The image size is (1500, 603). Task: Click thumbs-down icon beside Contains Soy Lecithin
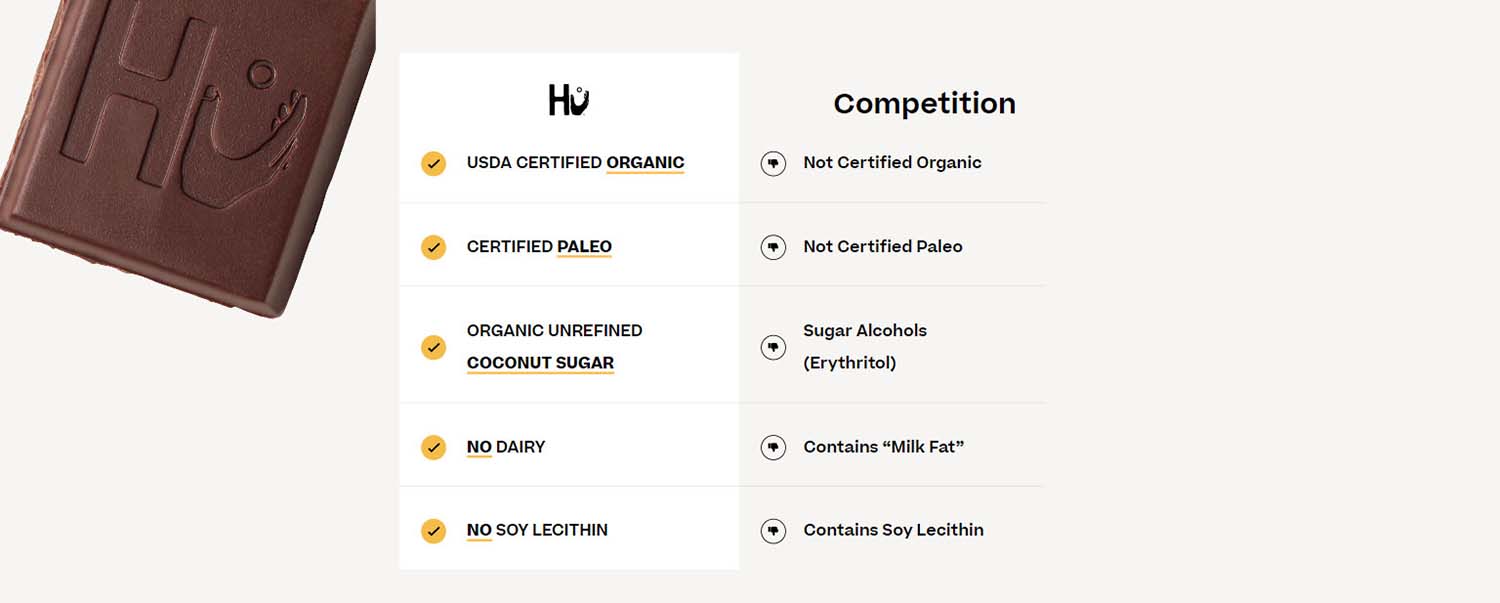(773, 530)
